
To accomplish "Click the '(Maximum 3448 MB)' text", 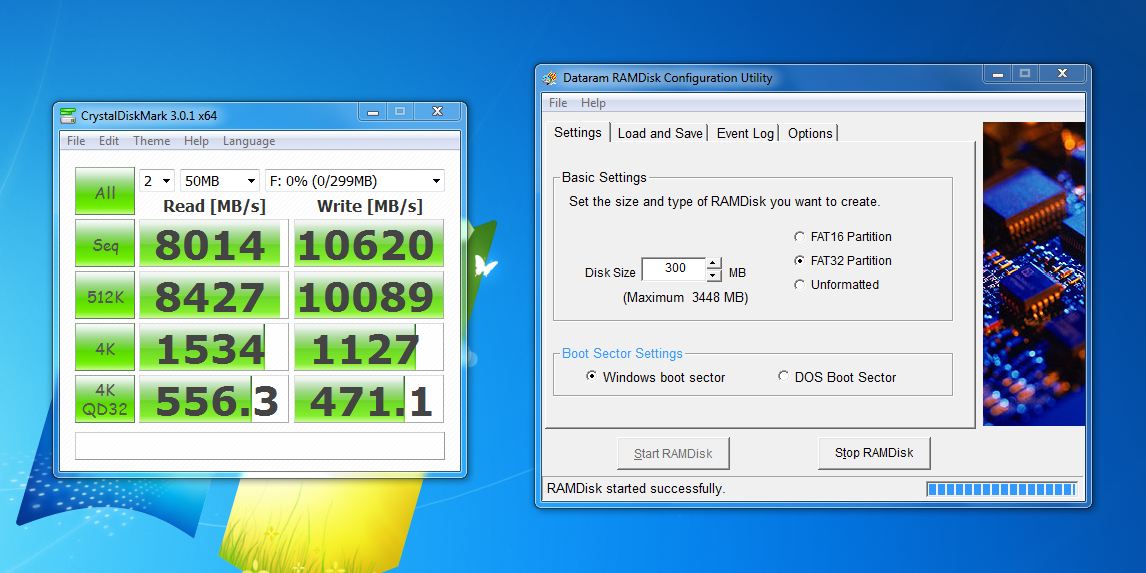I will point(686,297).
